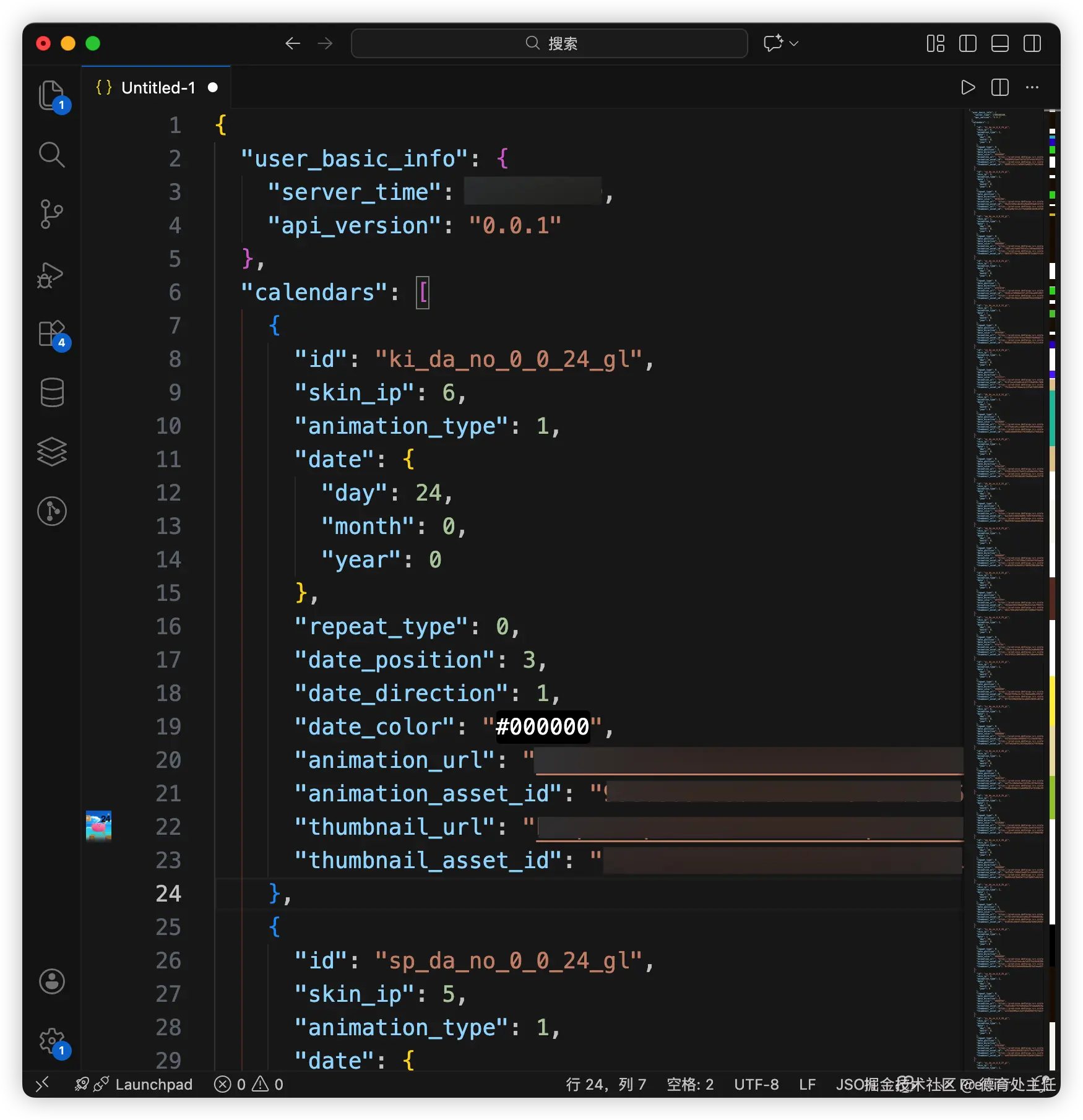This screenshot has height=1120, width=1083.
Task: Open the Manage settings gear
Action: pyautogui.click(x=51, y=1041)
